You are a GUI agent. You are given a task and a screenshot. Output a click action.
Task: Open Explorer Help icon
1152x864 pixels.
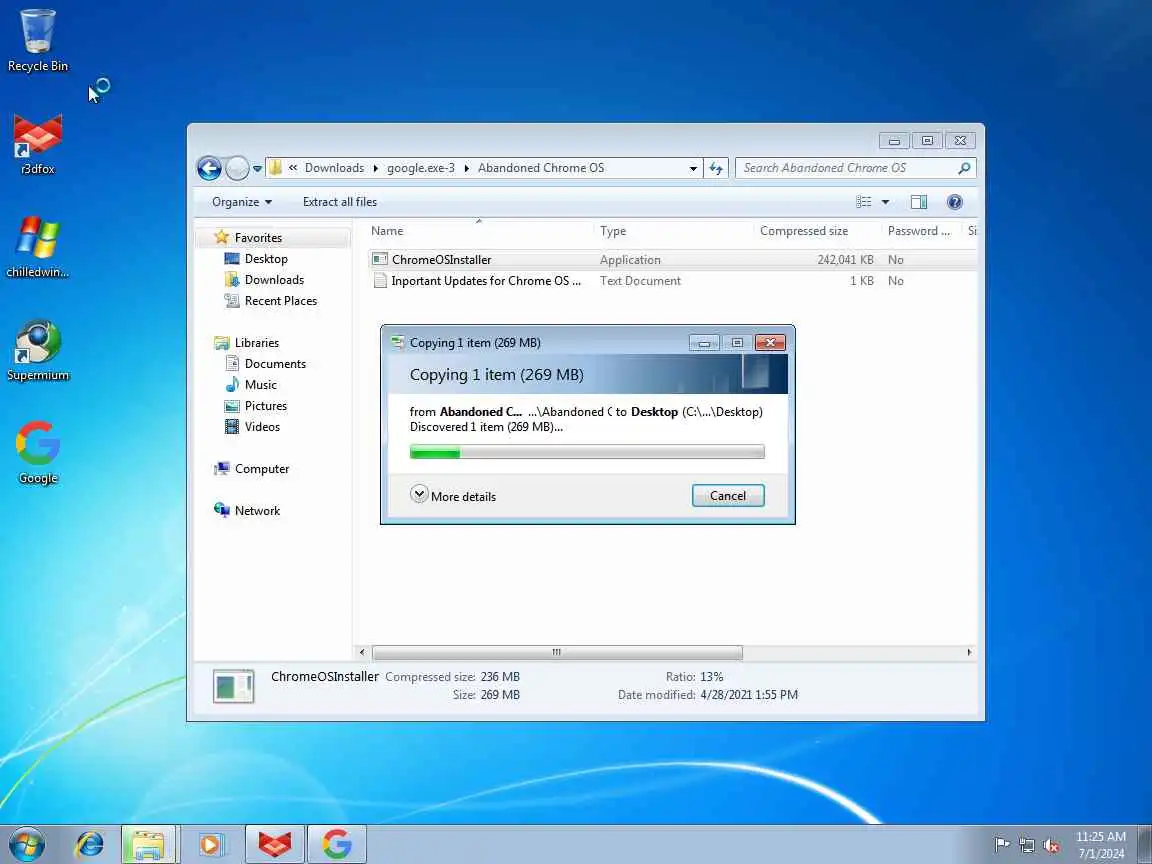(x=954, y=202)
